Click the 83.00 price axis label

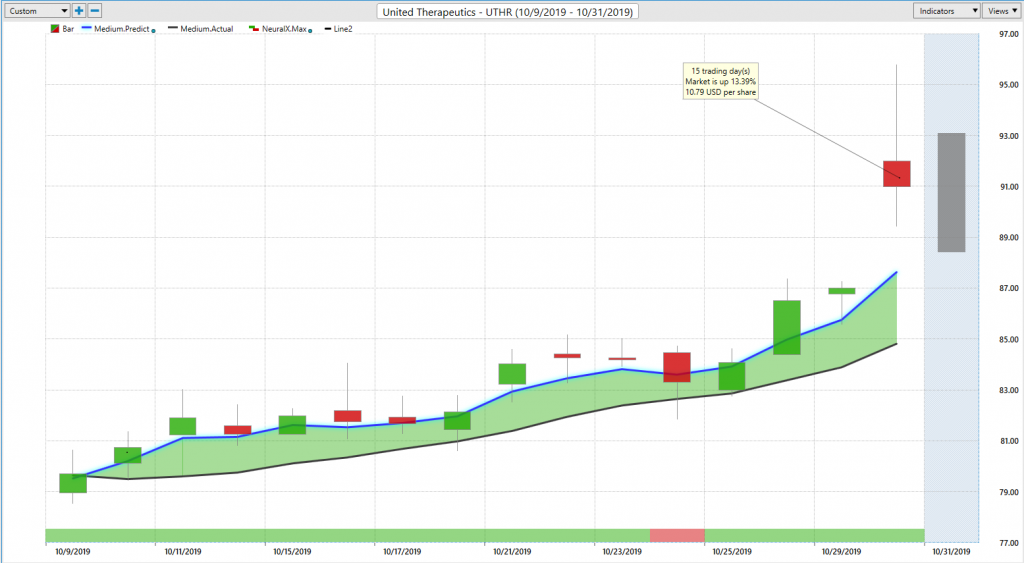click(x=1009, y=390)
